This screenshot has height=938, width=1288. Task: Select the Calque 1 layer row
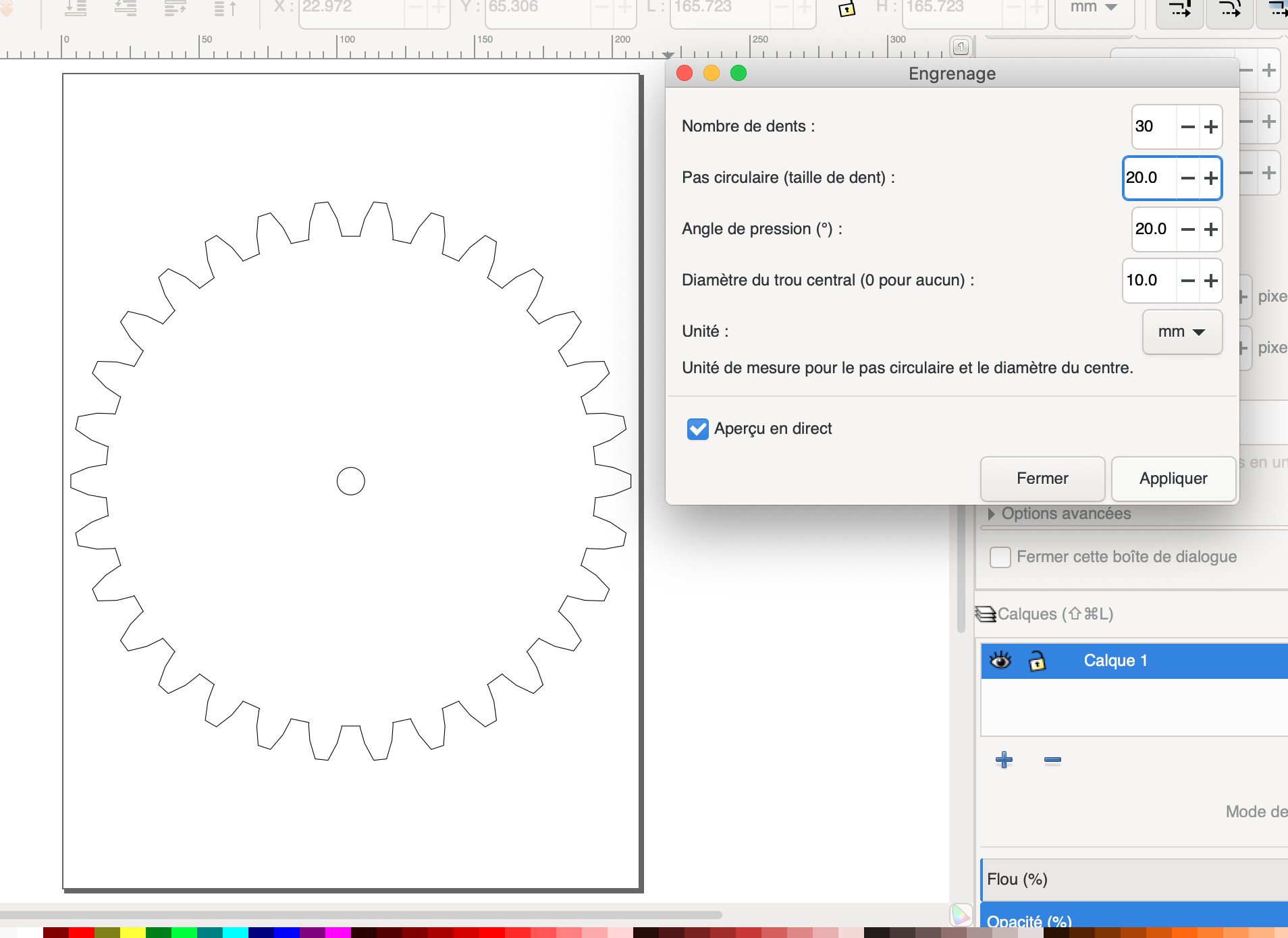click(1148, 661)
